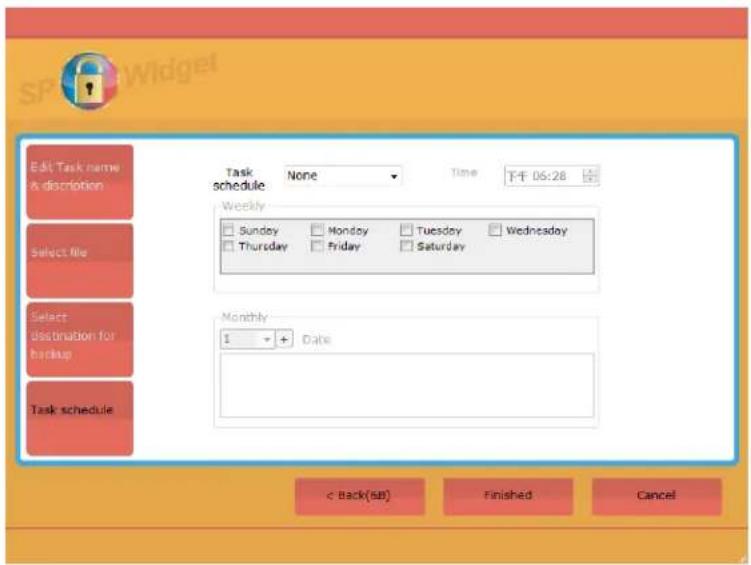Click the Monthly dates list box
The width and height of the screenshot is (751, 565).
click(x=407, y=385)
